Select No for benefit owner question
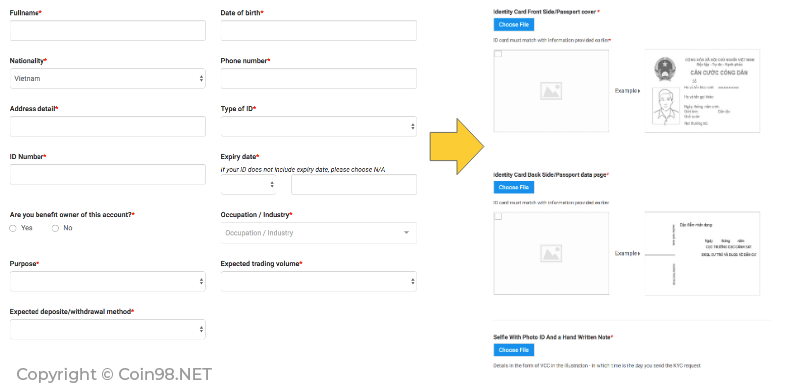785x388 pixels. pyautogui.click(x=55, y=228)
